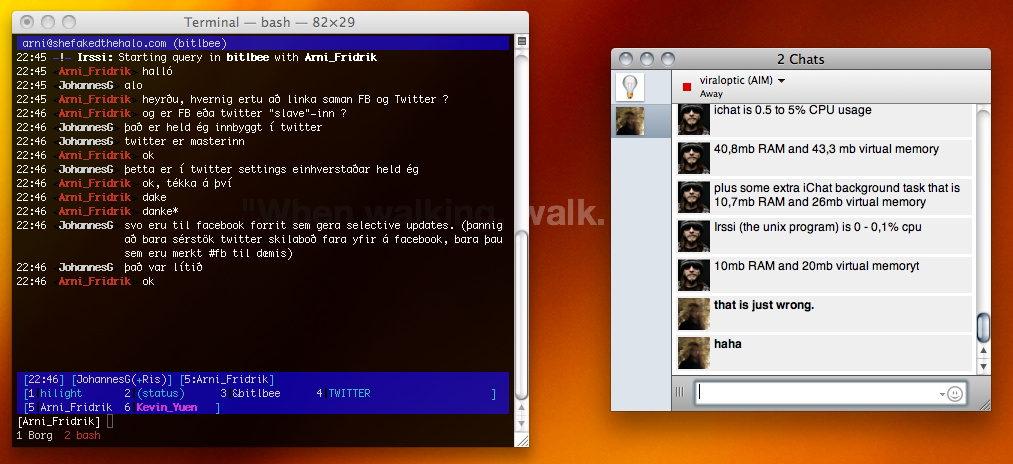Click the avatar next to '40,8mb RAM' message
Image resolution: width=1013 pixels, height=464 pixels.
(694, 158)
